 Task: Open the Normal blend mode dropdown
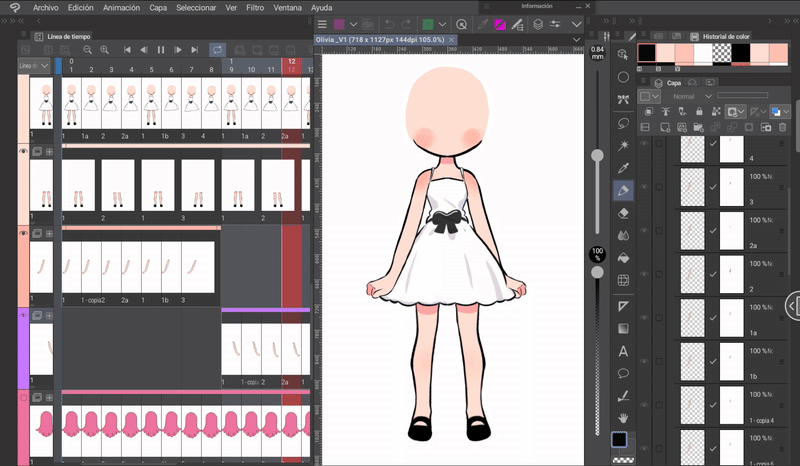tap(692, 96)
